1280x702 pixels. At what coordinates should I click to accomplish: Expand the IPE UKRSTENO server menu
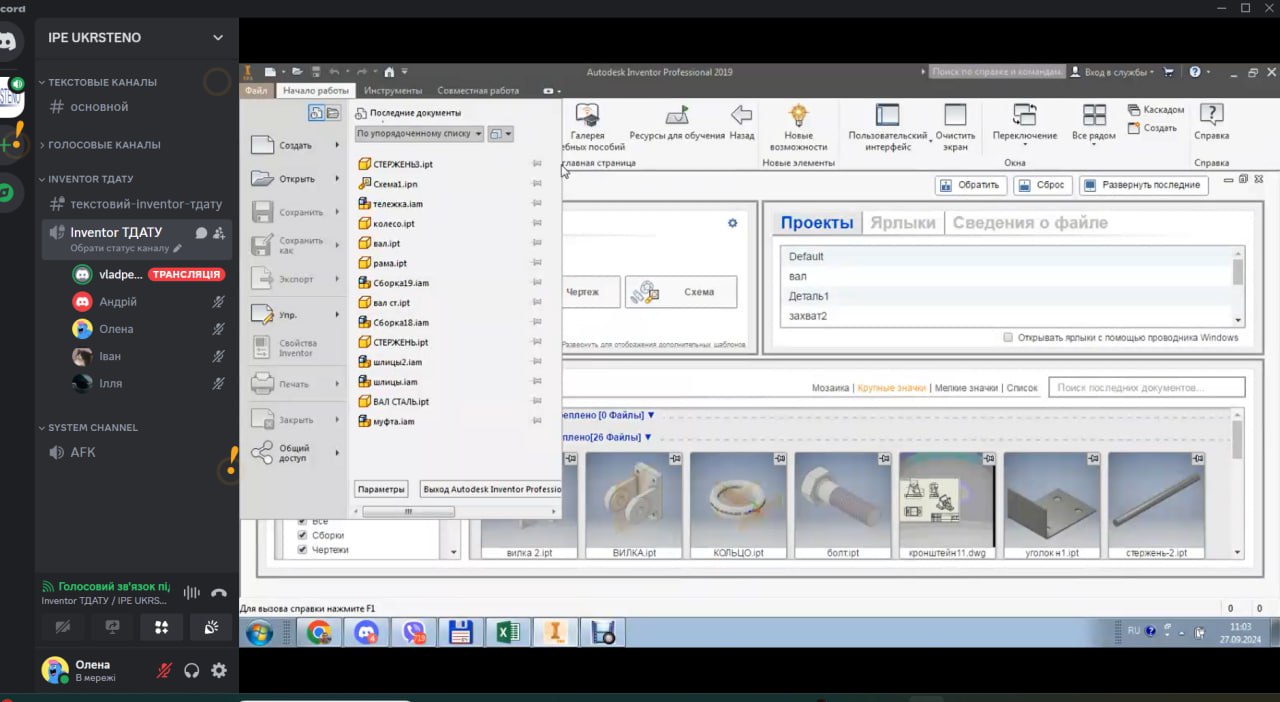pos(218,38)
